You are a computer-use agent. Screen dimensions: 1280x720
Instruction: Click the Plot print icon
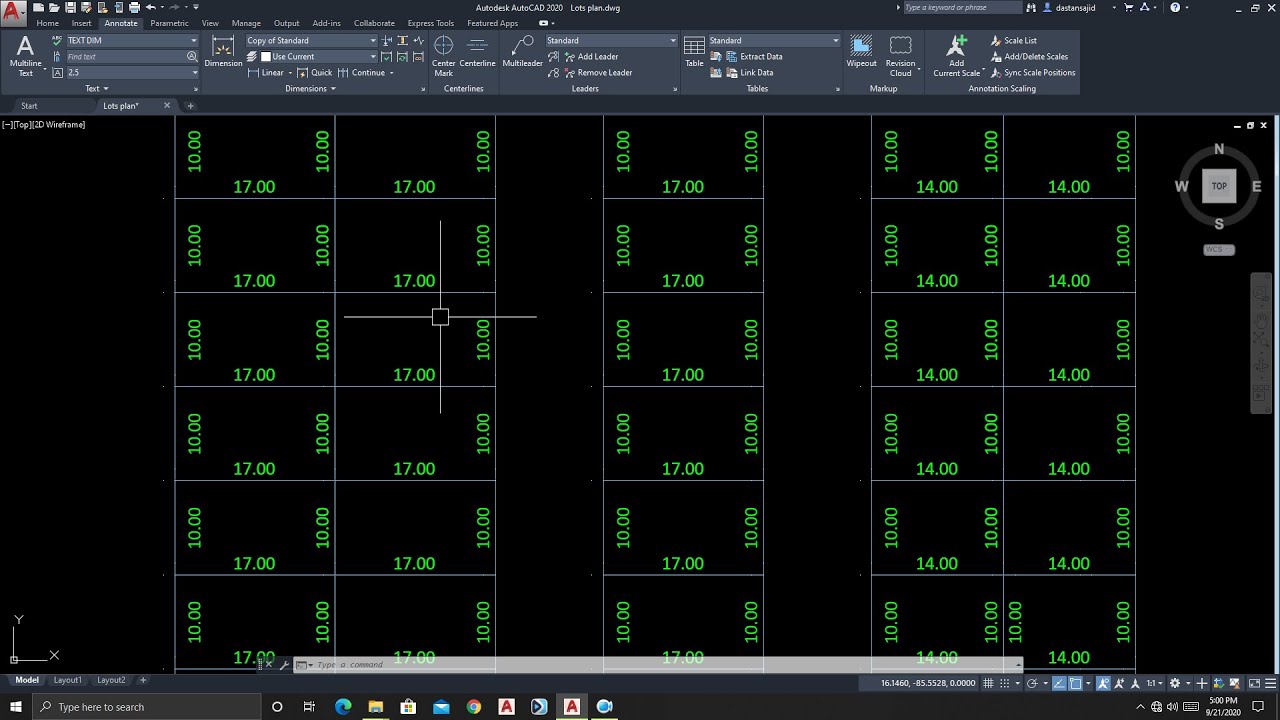(134, 7)
